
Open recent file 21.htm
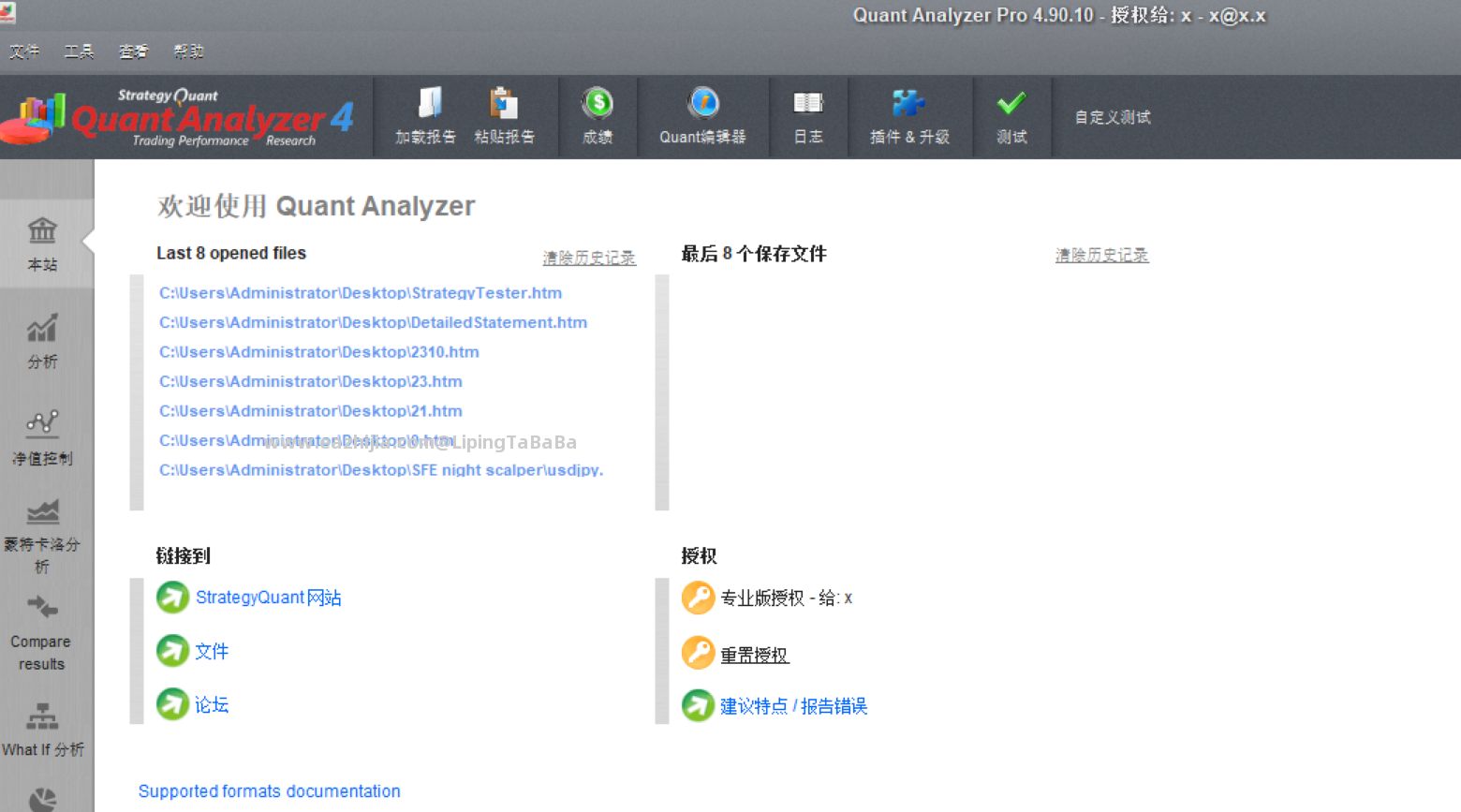point(310,411)
